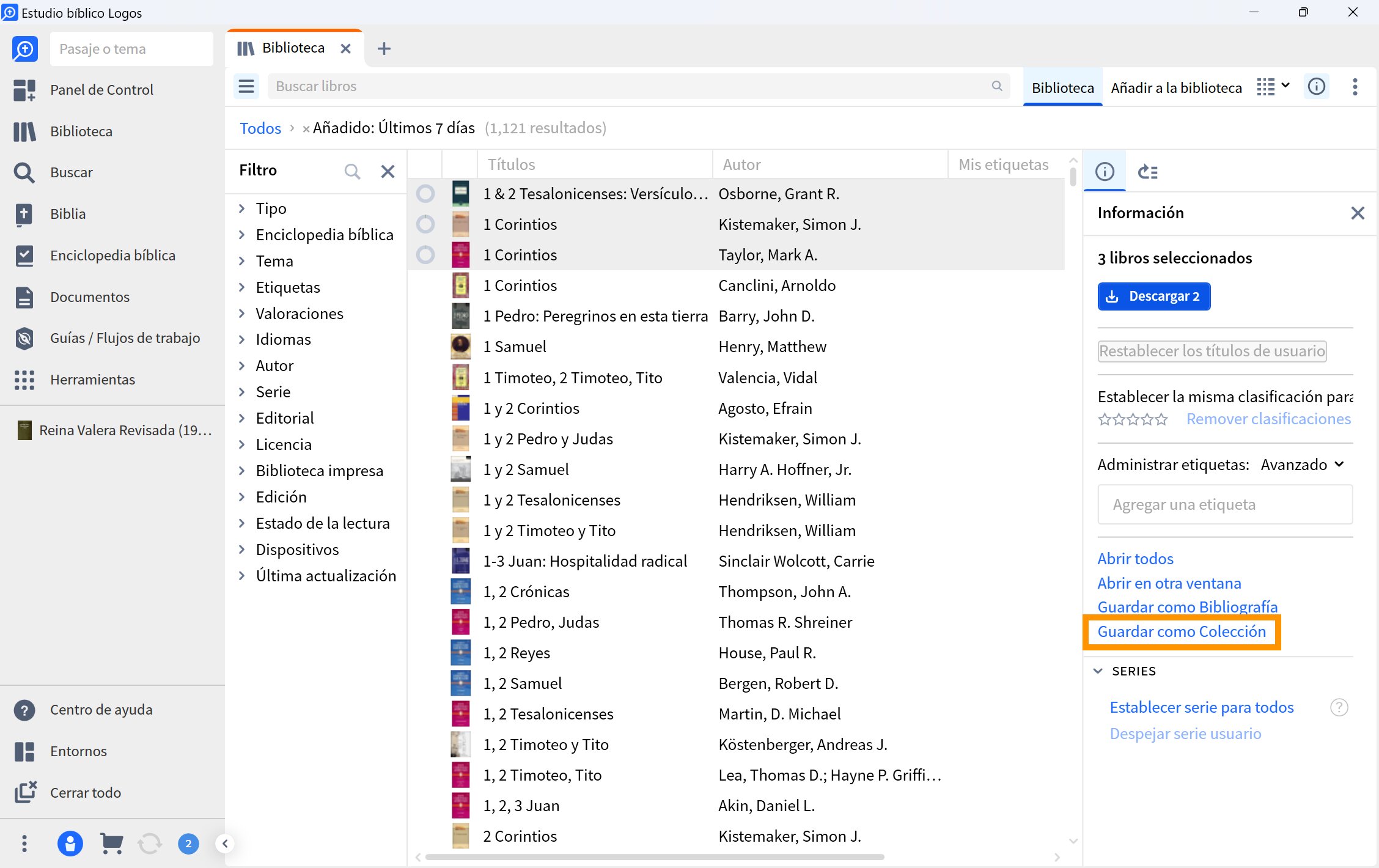Search within Filtro using magnifier icon
This screenshot has height=868, width=1379.
pos(352,171)
